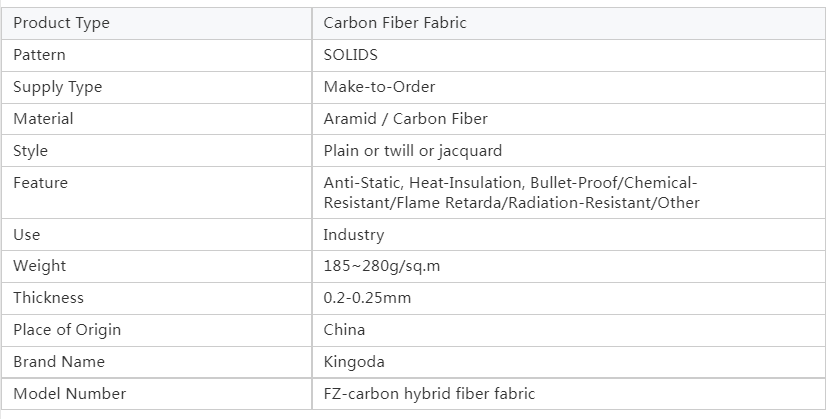The height and width of the screenshot is (419, 834).
Task: Select the "Industry" use value
Action: 353,235
